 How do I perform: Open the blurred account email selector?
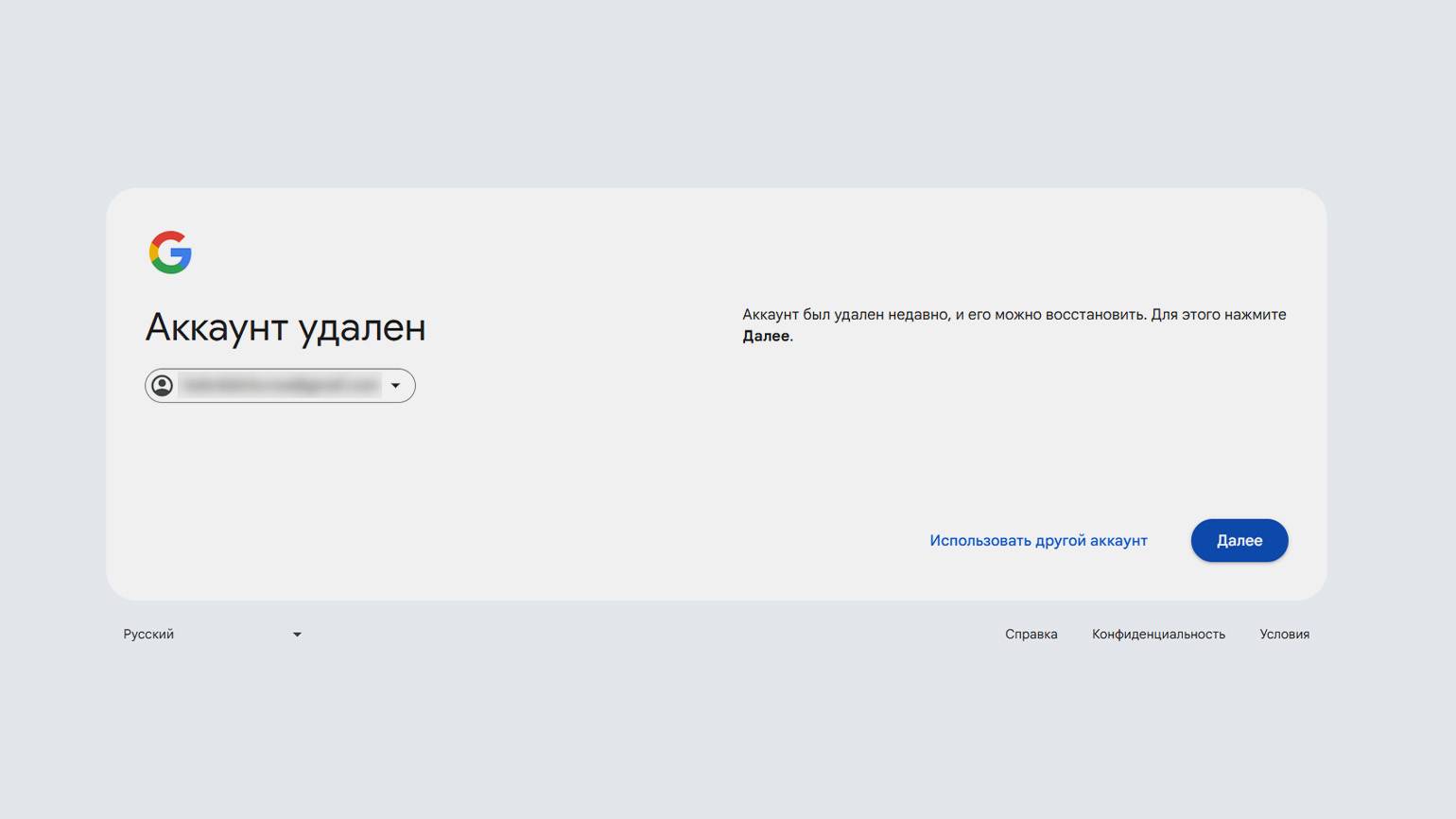point(280,386)
